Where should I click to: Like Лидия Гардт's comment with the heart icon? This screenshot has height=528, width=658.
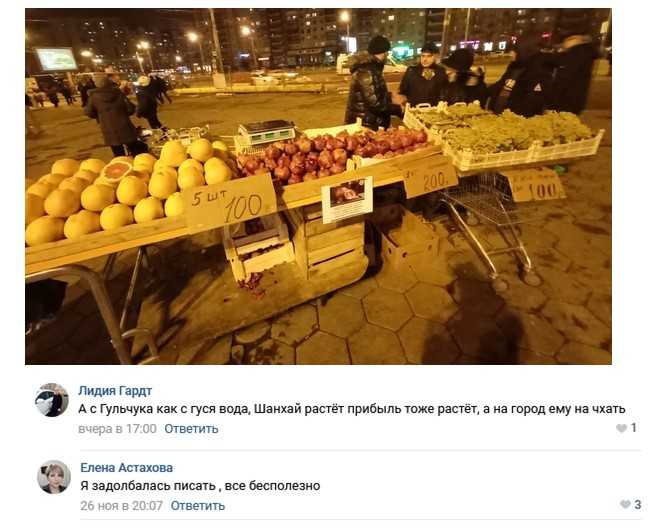[x=621, y=429]
